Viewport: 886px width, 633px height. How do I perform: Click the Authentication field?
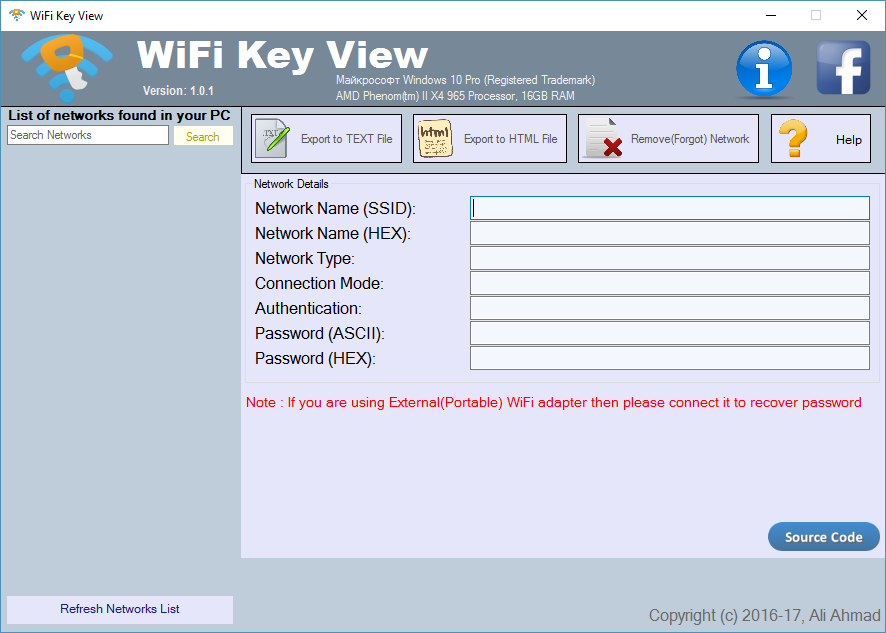pos(670,308)
